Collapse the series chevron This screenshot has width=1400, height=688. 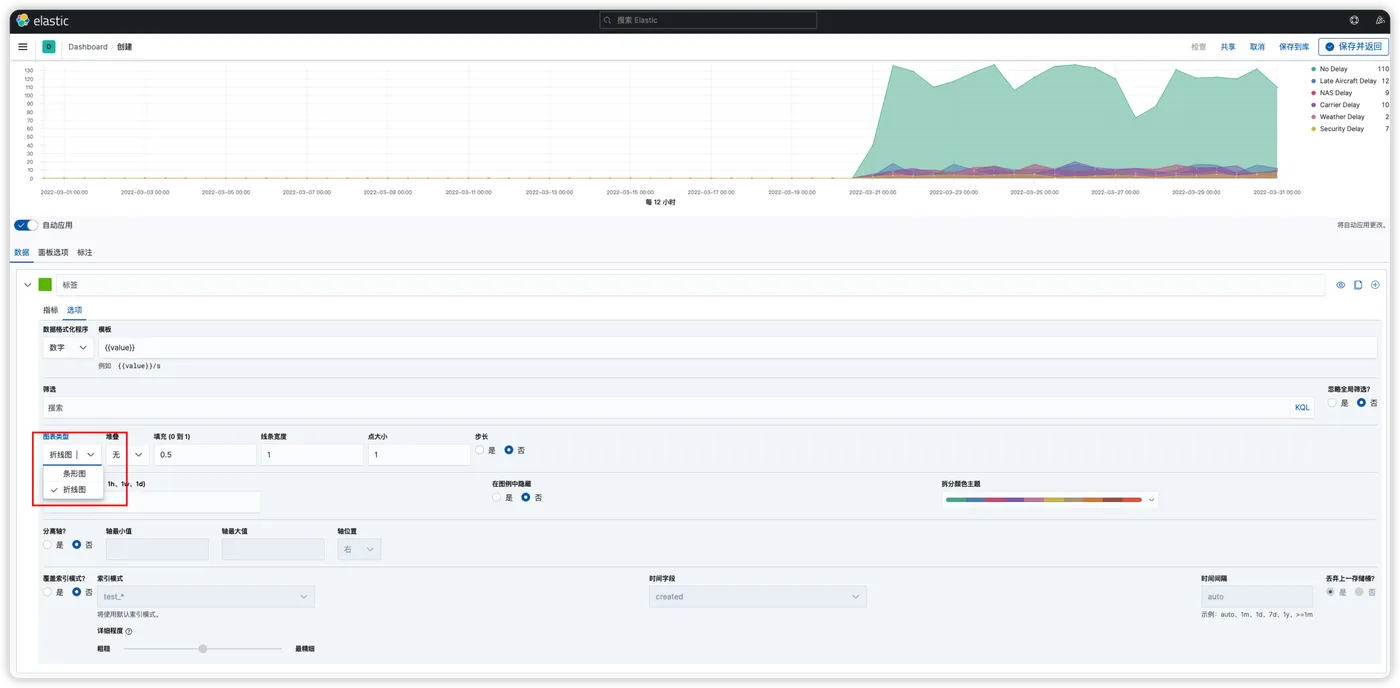27,285
